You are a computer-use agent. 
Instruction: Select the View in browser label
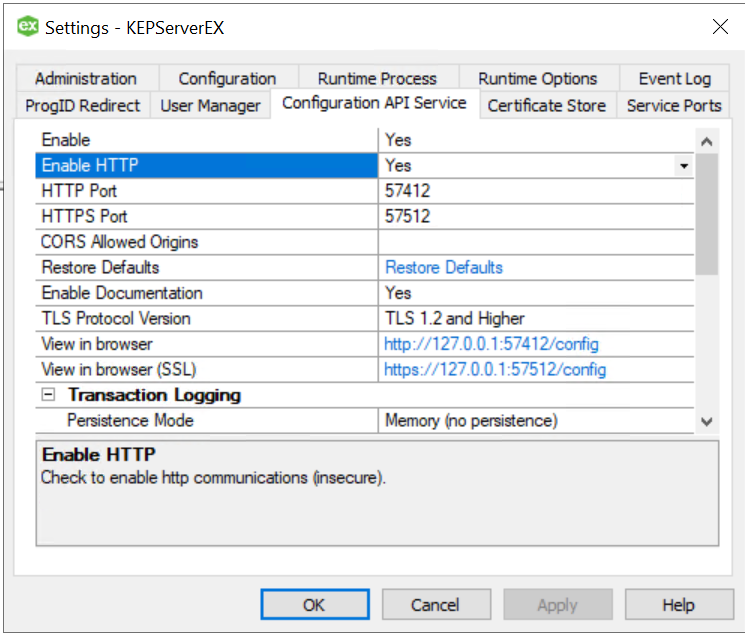[x=97, y=344]
